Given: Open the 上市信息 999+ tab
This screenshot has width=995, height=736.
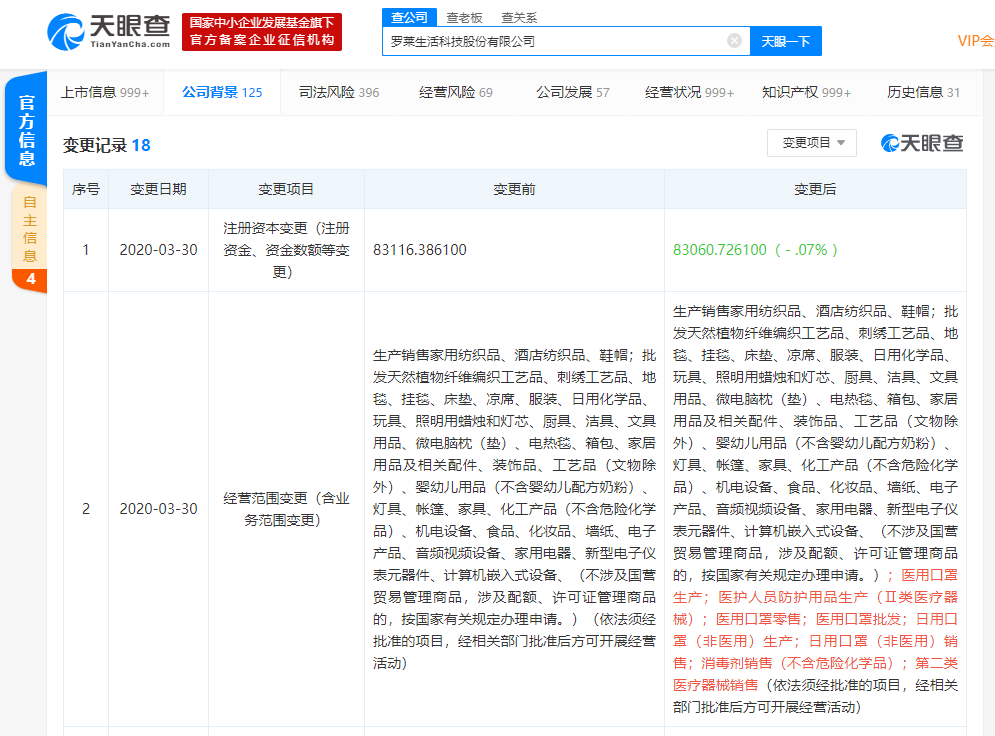Looking at the screenshot, I should [x=105, y=93].
